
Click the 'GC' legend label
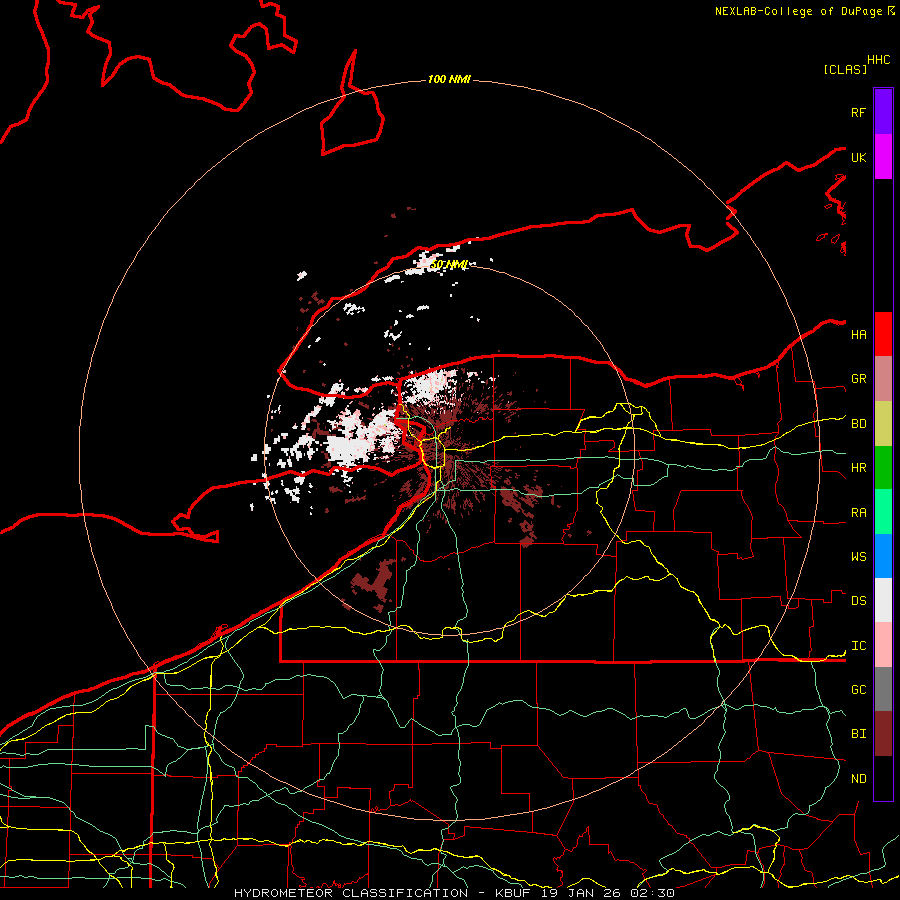coord(858,690)
